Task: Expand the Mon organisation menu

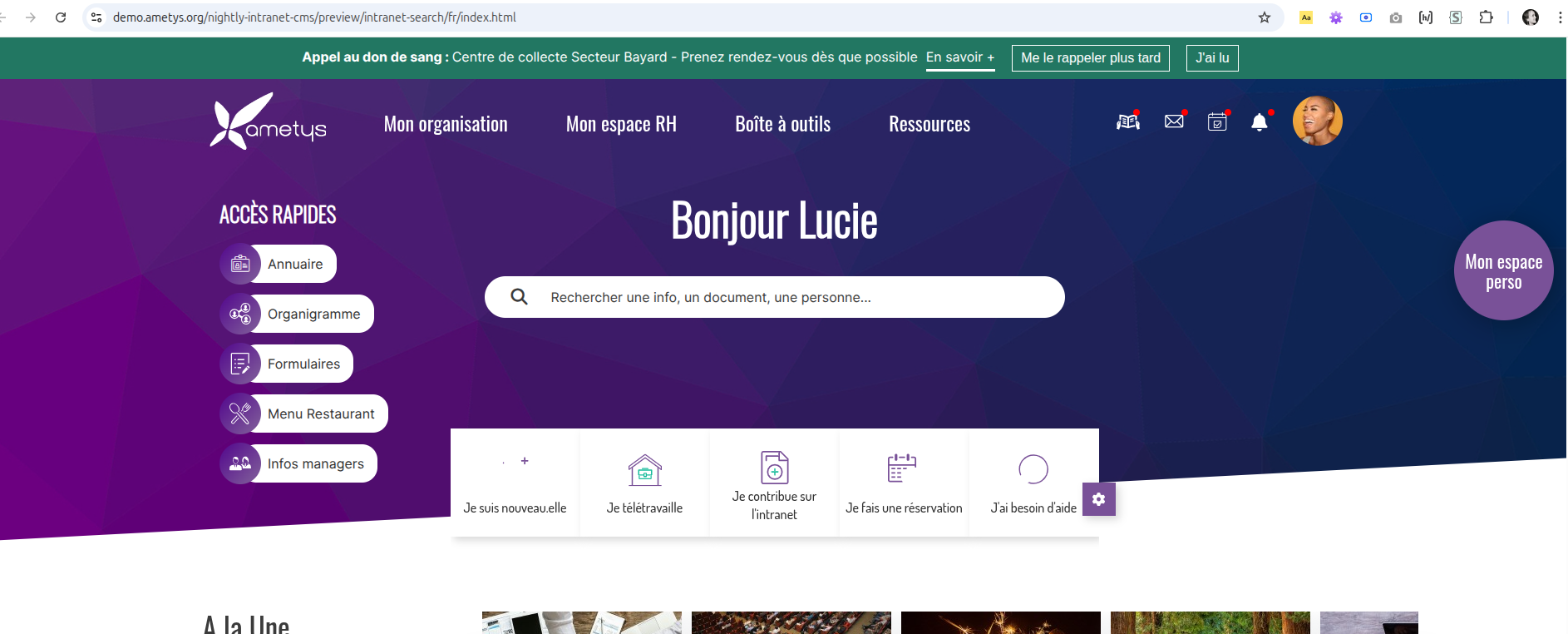Action: coord(446,125)
